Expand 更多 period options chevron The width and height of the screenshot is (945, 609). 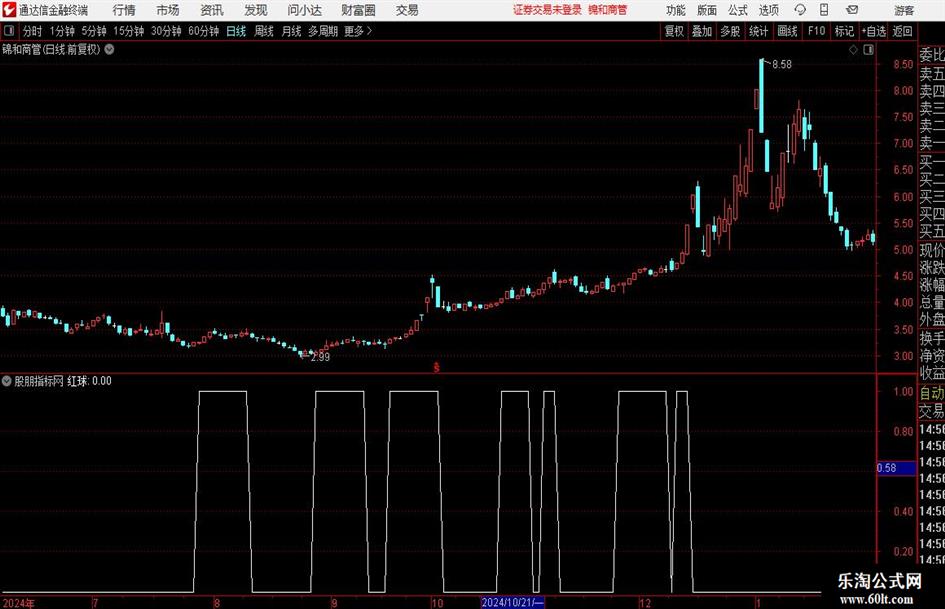coord(369,31)
